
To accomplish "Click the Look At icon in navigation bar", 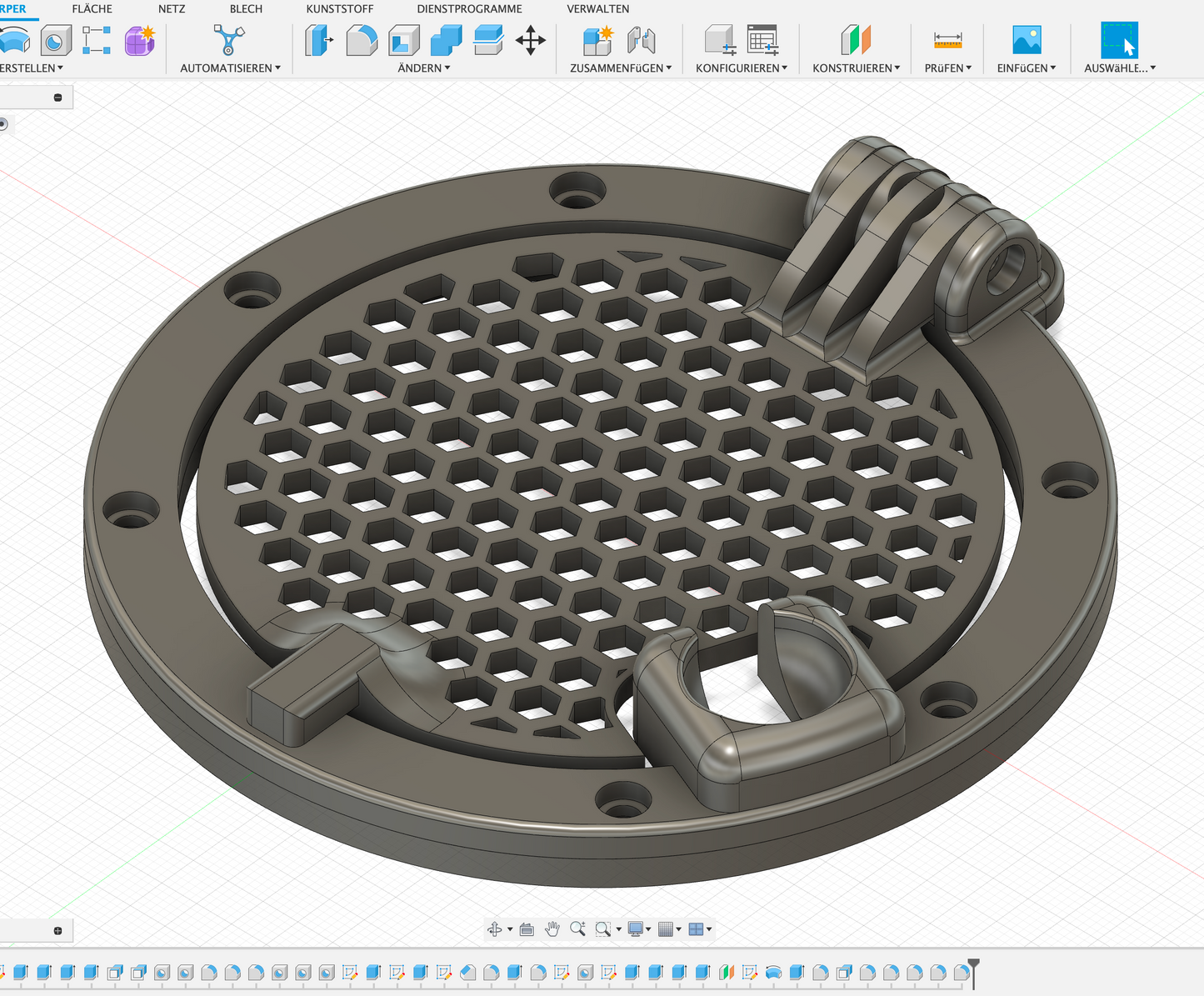I will 527,928.
